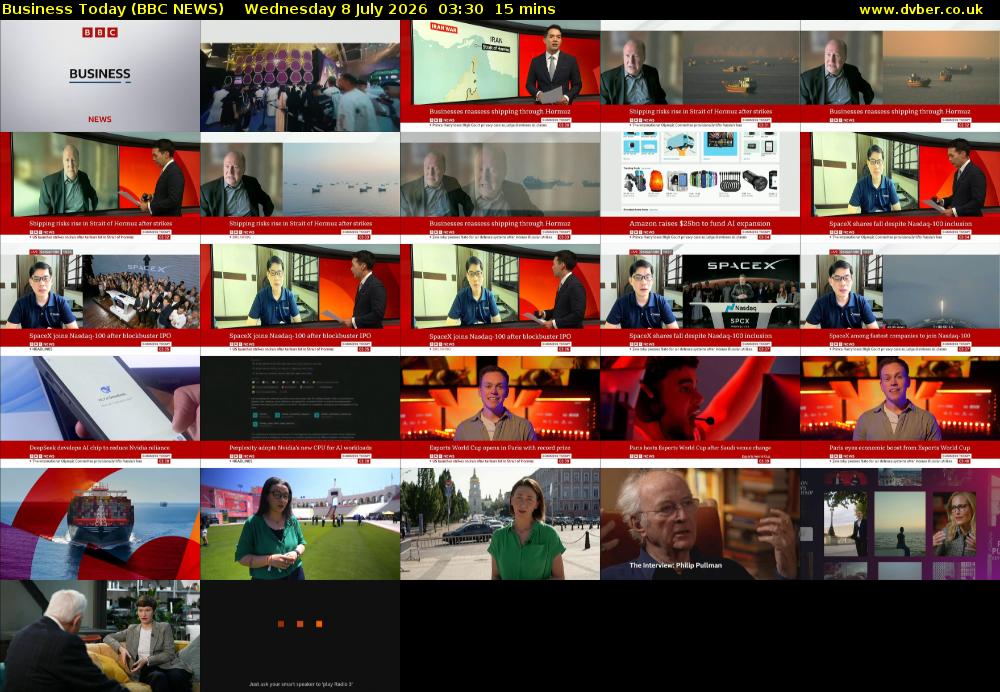Screen dimensions: 1000x692
Task: Select the Esports World Cup opens thumbnail
Action: tap(500, 412)
